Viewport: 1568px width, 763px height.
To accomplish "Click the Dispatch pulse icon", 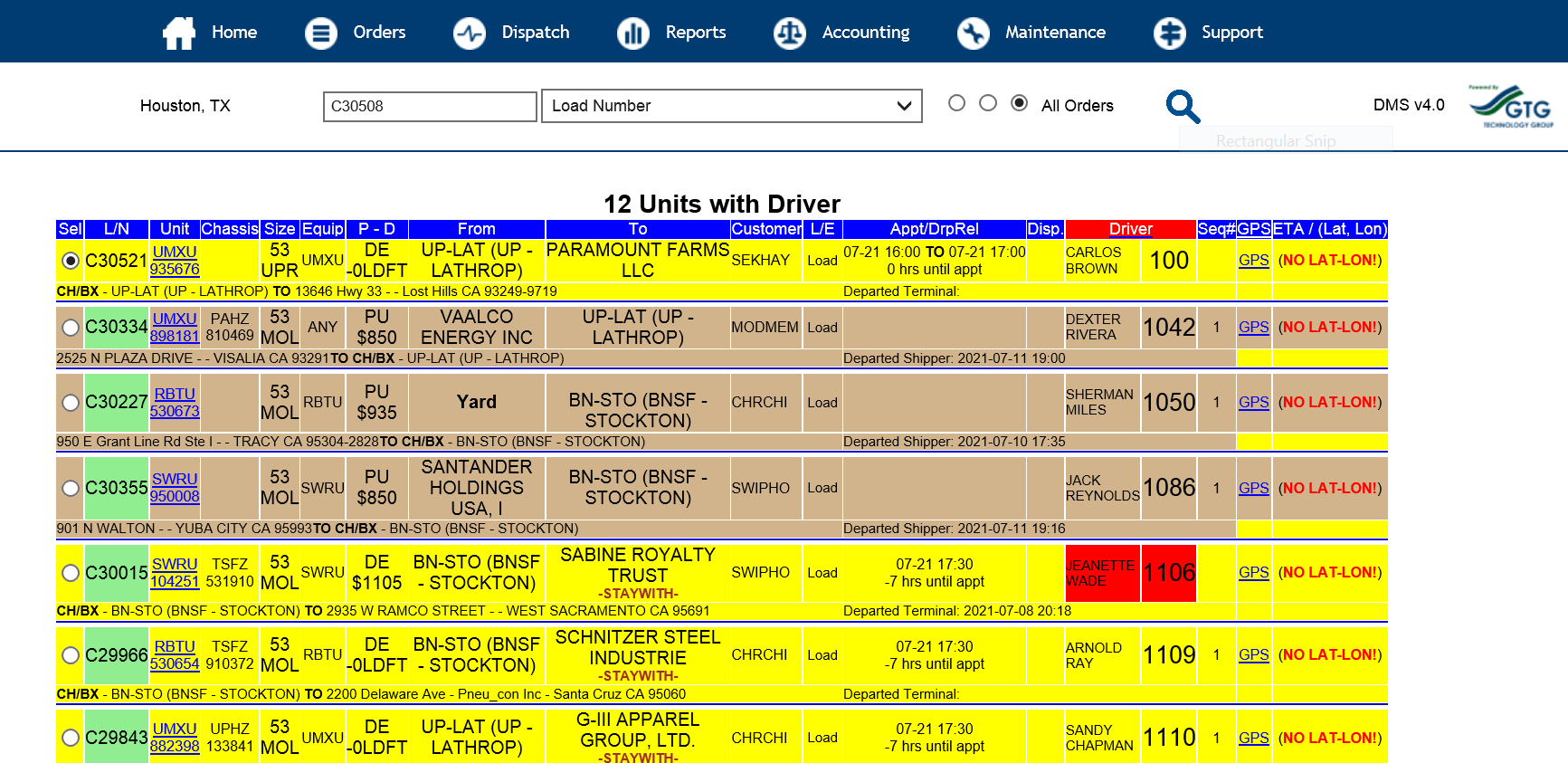I will [x=470, y=33].
